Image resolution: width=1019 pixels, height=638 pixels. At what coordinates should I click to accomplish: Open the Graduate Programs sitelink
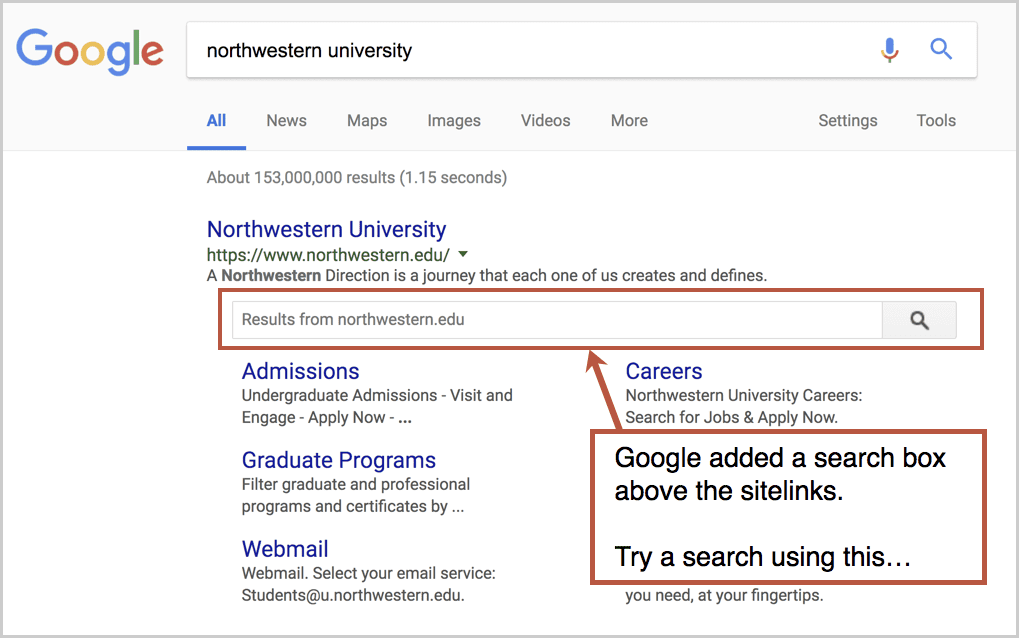coord(339,460)
